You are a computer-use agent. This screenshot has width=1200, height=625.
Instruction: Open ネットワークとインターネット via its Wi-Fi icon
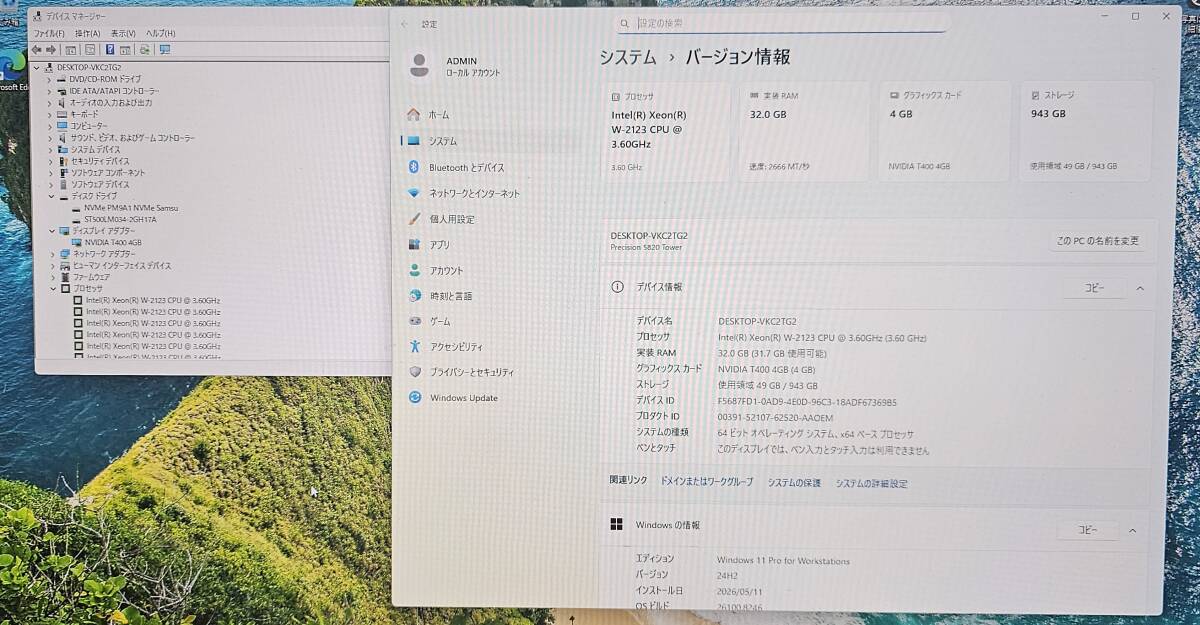click(414, 193)
